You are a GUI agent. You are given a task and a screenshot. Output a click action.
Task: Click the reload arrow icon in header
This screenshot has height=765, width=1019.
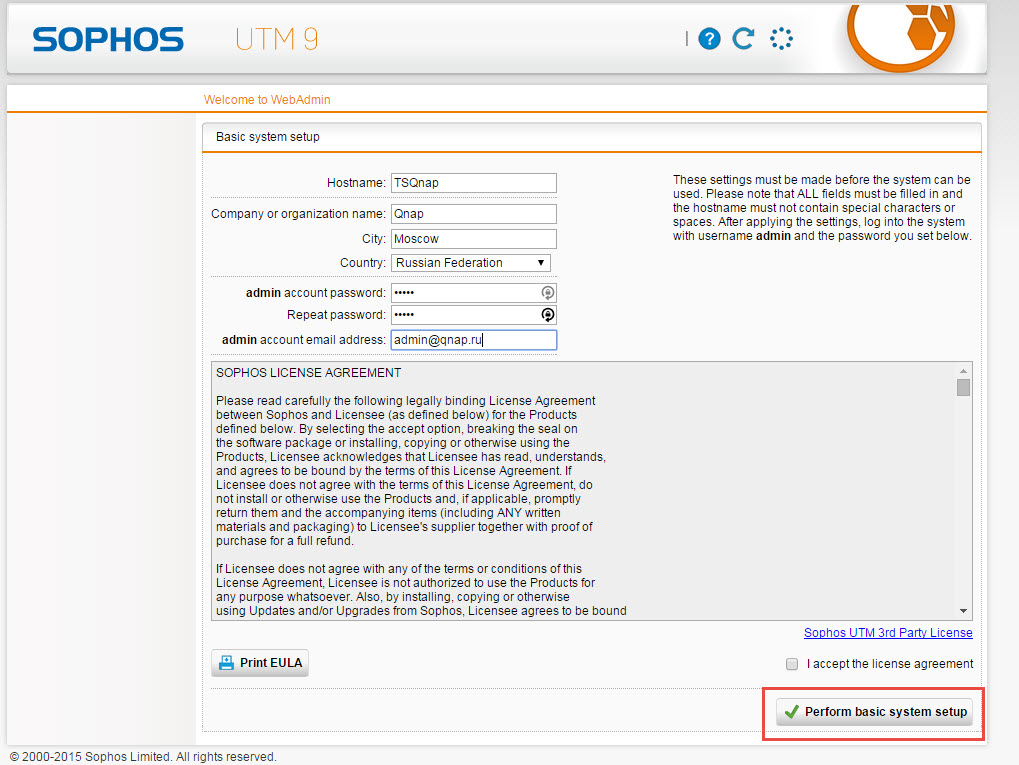tap(743, 38)
